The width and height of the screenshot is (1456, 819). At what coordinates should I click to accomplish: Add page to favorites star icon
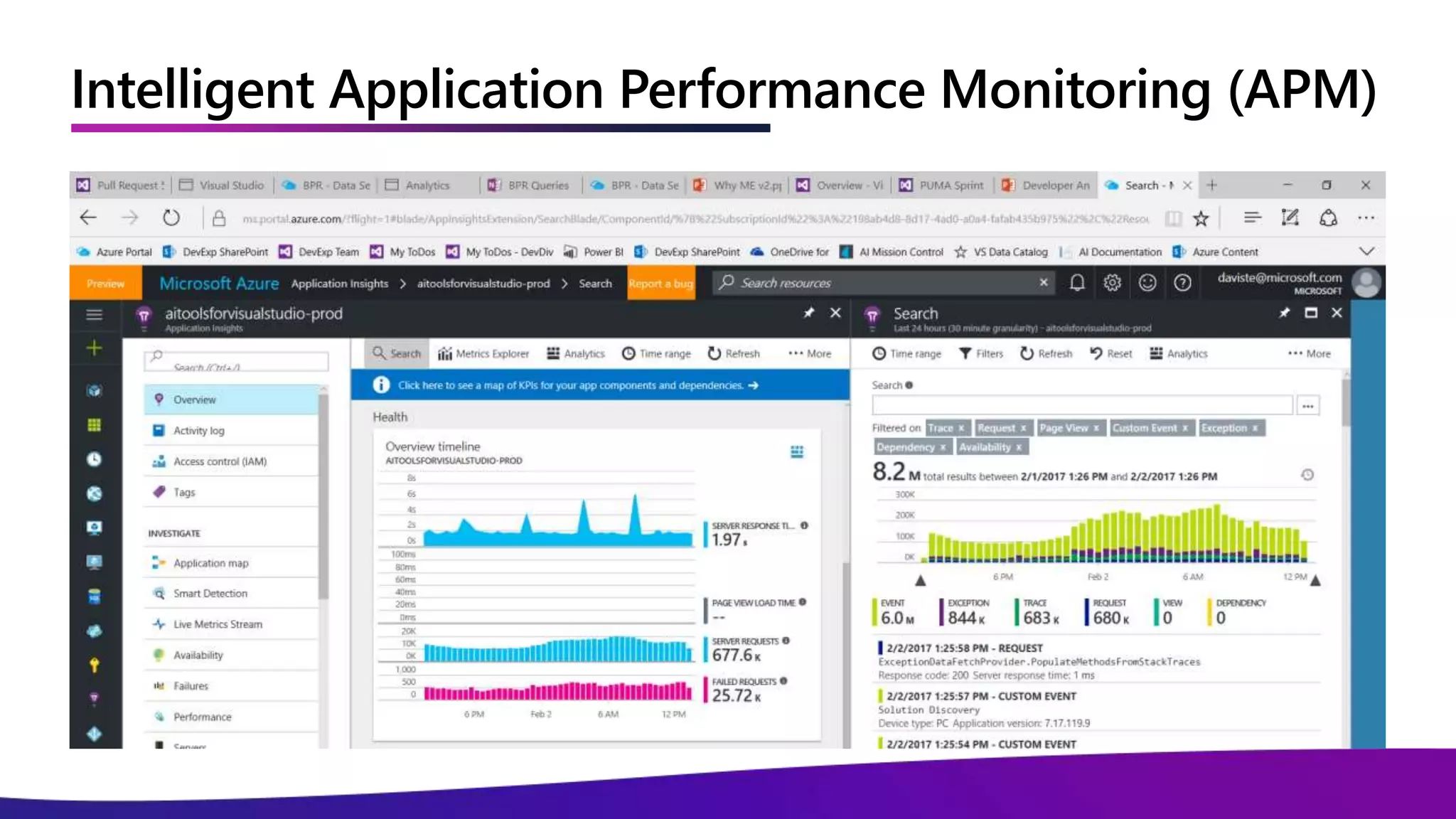pyautogui.click(x=1201, y=218)
